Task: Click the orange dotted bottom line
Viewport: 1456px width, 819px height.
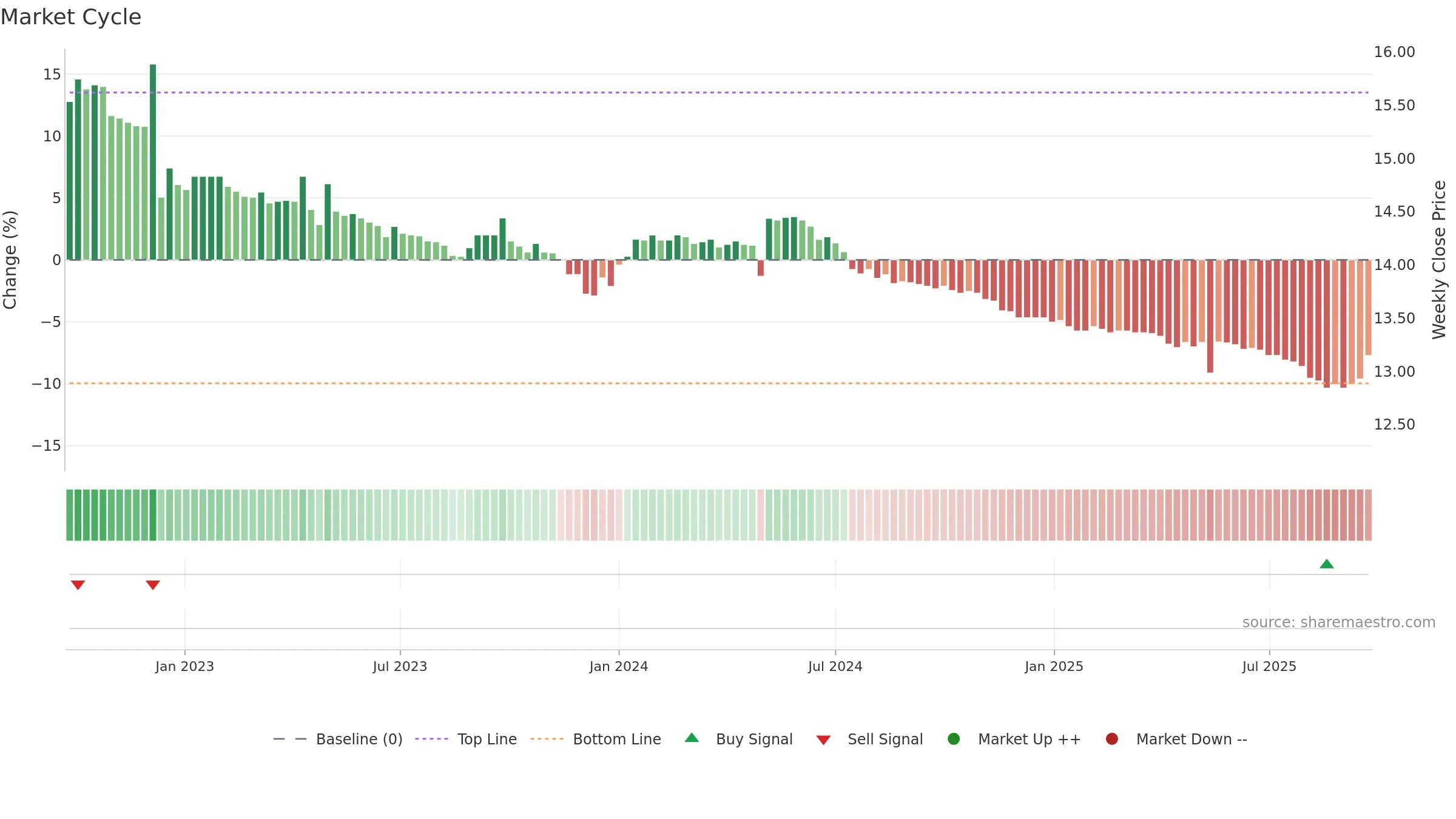Action: point(719,383)
